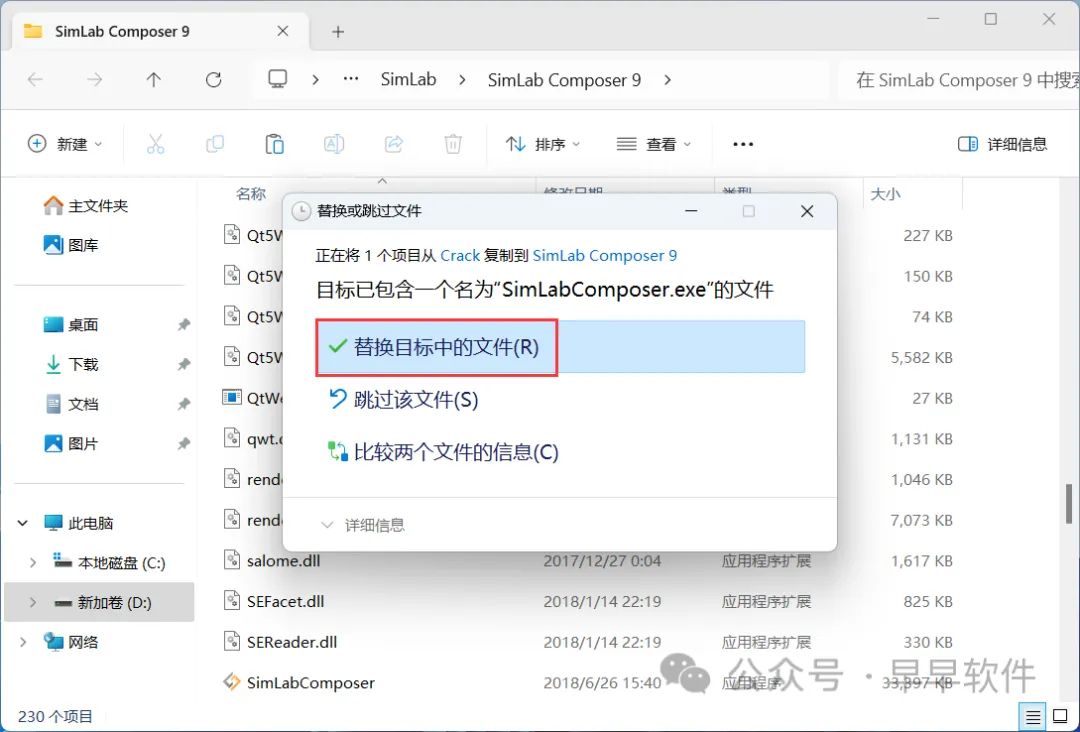This screenshot has height=732, width=1080.
Task: Open 图片 in the sidebar
Action: [x=72, y=443]
